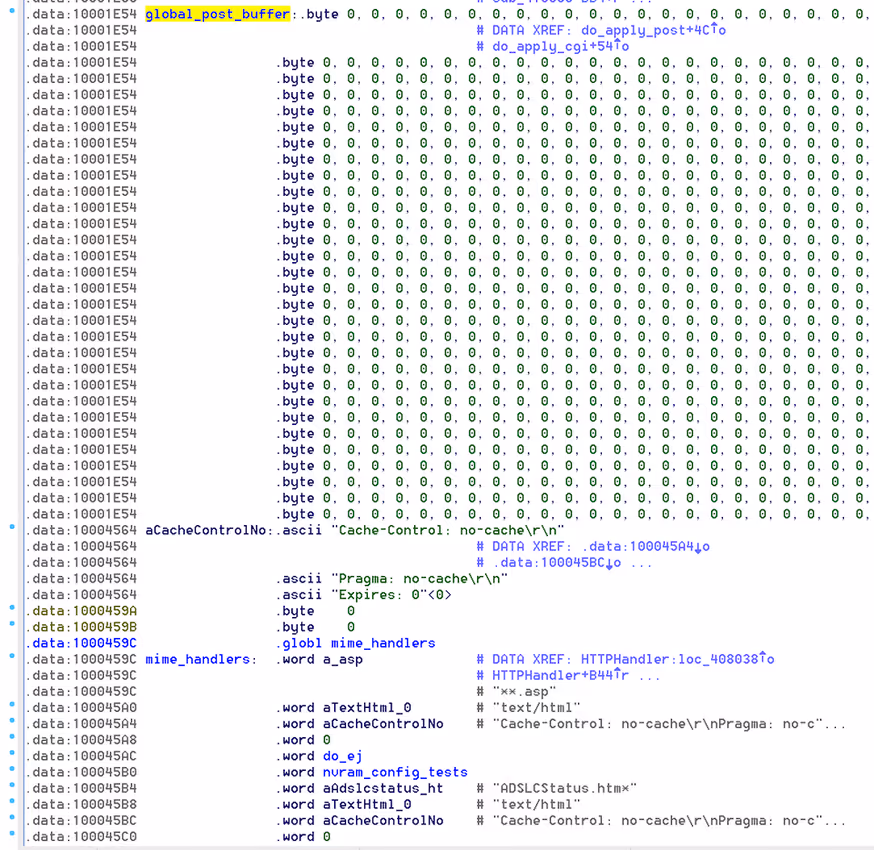The height and width of the screenshot is (850, 874).
Task: Click the breakpoint dot beside global_post_buffer
Action: [x=12, y=10]
